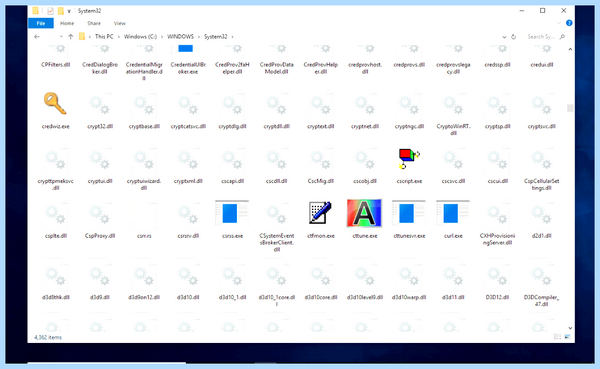Select the cryptbase.dll file icon
This screenshot has width=600, height=369.
[144, 105]
